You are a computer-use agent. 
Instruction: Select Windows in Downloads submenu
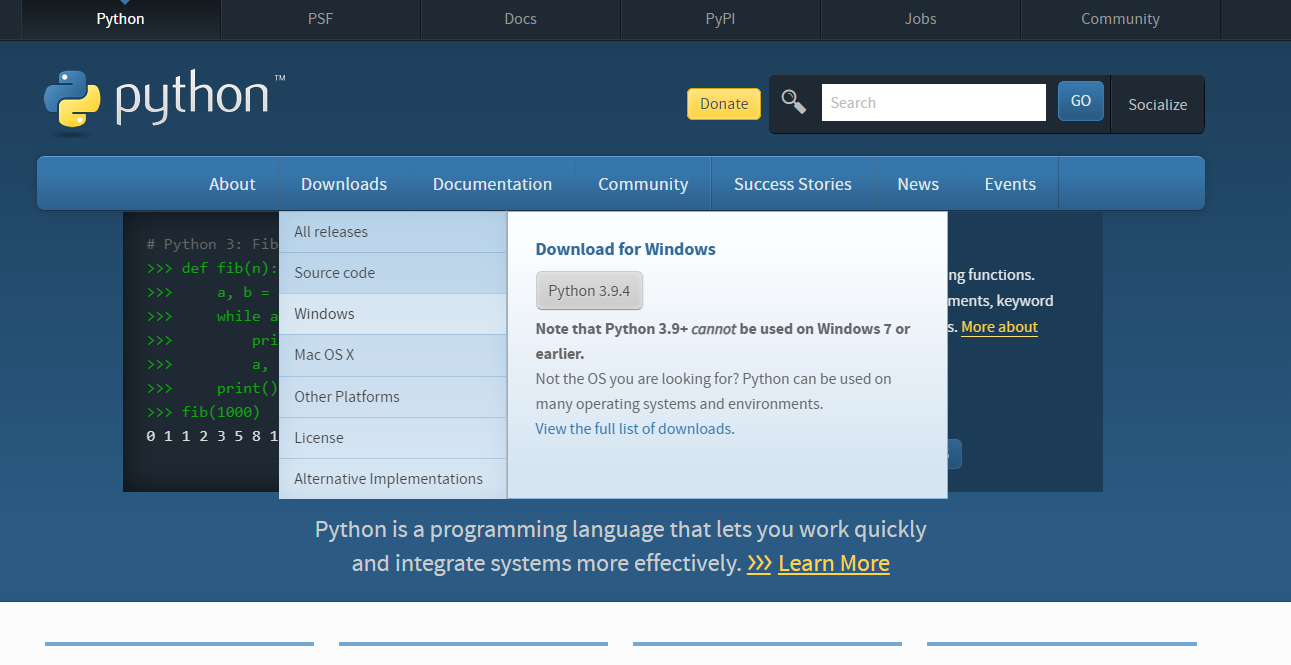pos(393,314)
